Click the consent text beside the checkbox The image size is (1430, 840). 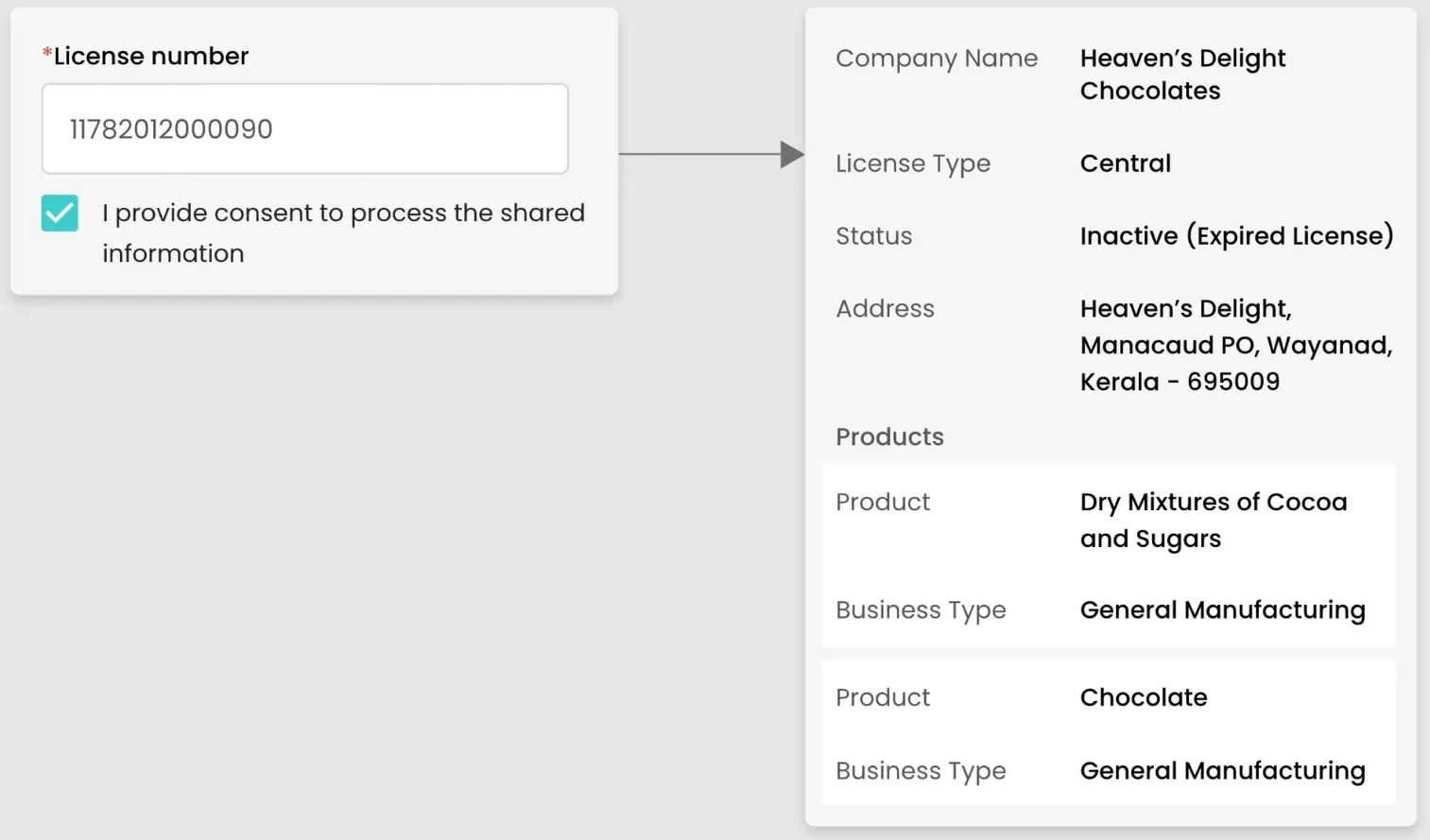343,232
